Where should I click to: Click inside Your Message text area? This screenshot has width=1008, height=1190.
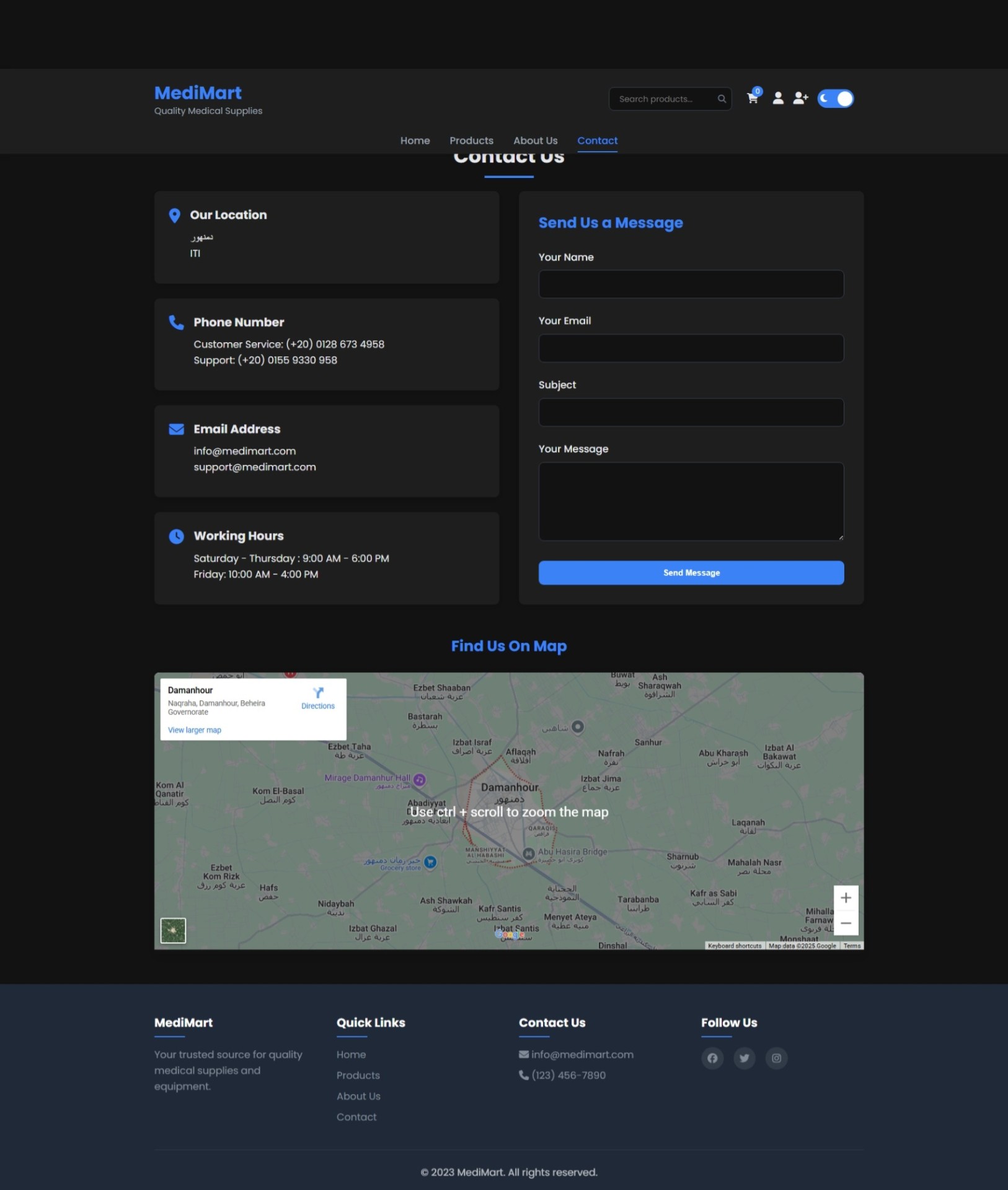click(x=691, y=501)
